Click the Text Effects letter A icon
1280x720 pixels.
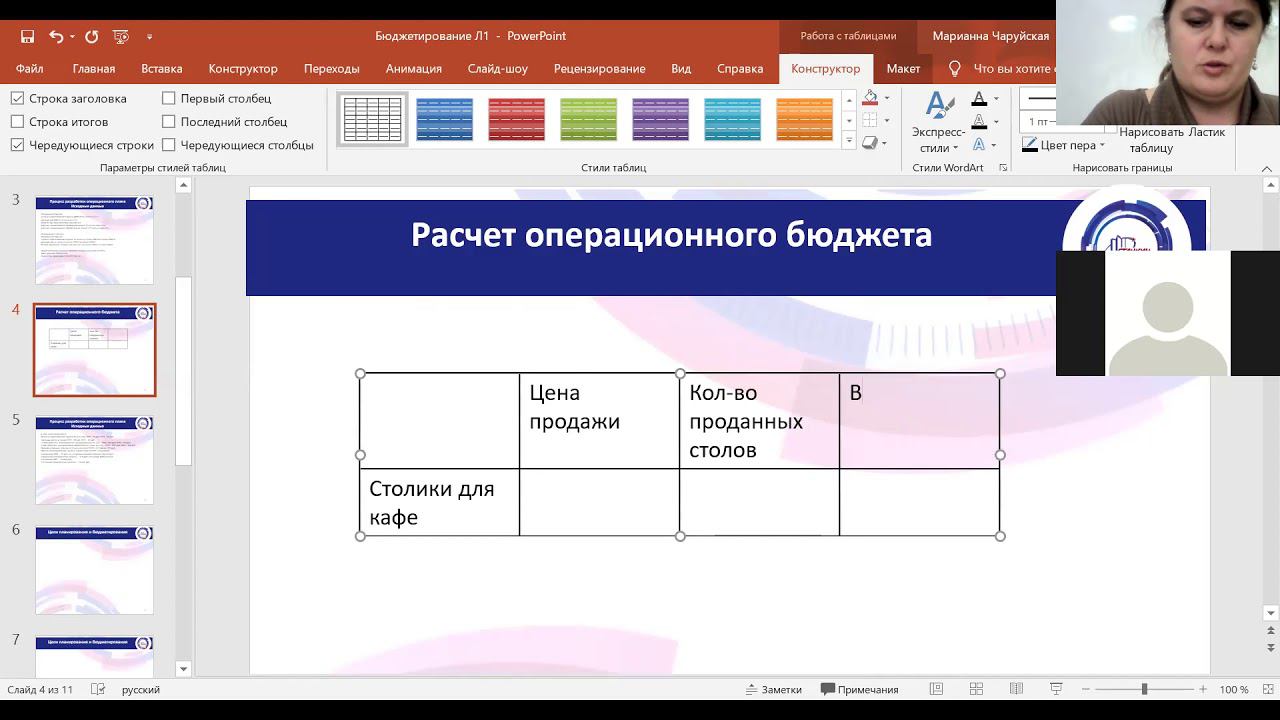pyautogui.click(x=979, y=144)
